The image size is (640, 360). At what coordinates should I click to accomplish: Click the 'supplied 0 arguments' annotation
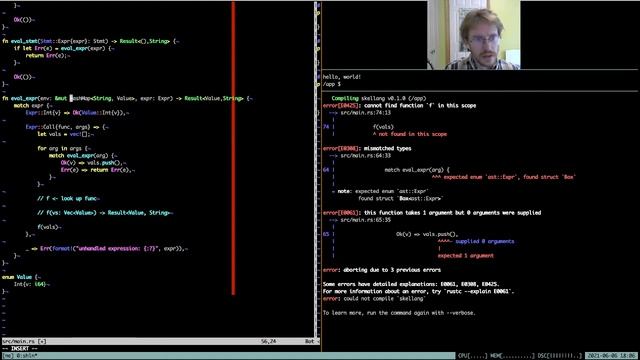pyautogui.click(x=484, y=241)
